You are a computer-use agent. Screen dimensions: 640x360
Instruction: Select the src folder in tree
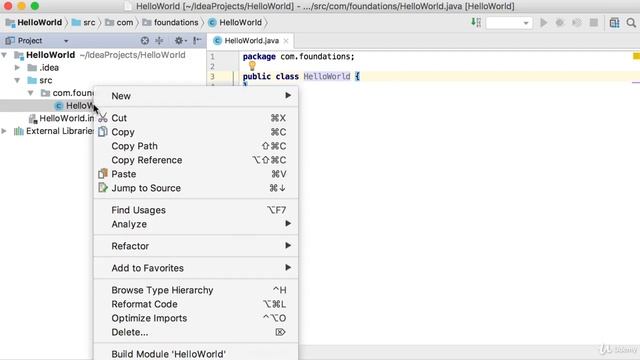40,80
